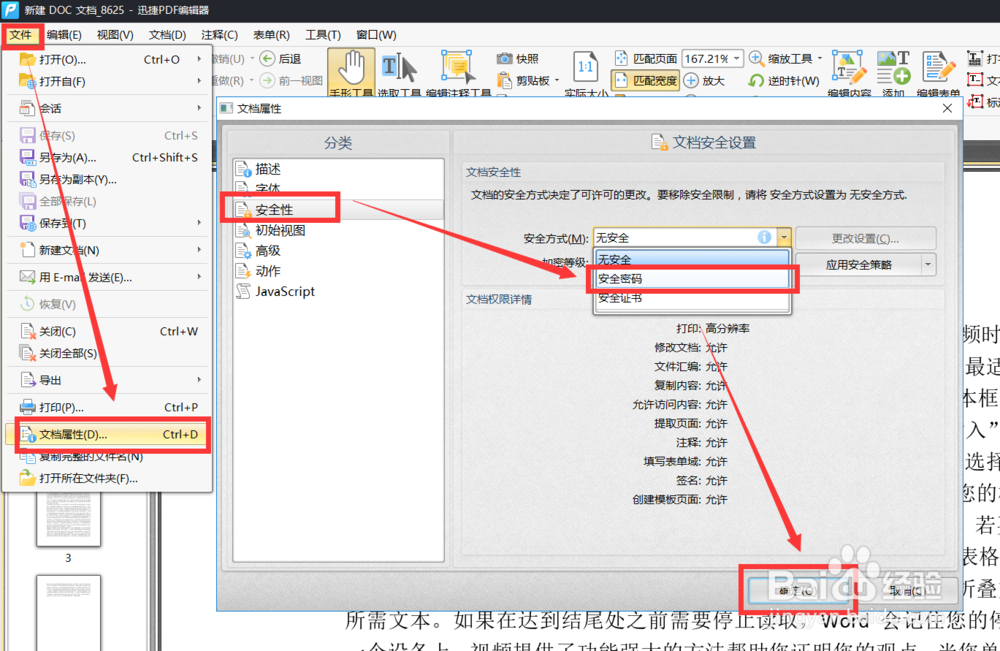Choose Save Copy As (另存为副本)

107,179
